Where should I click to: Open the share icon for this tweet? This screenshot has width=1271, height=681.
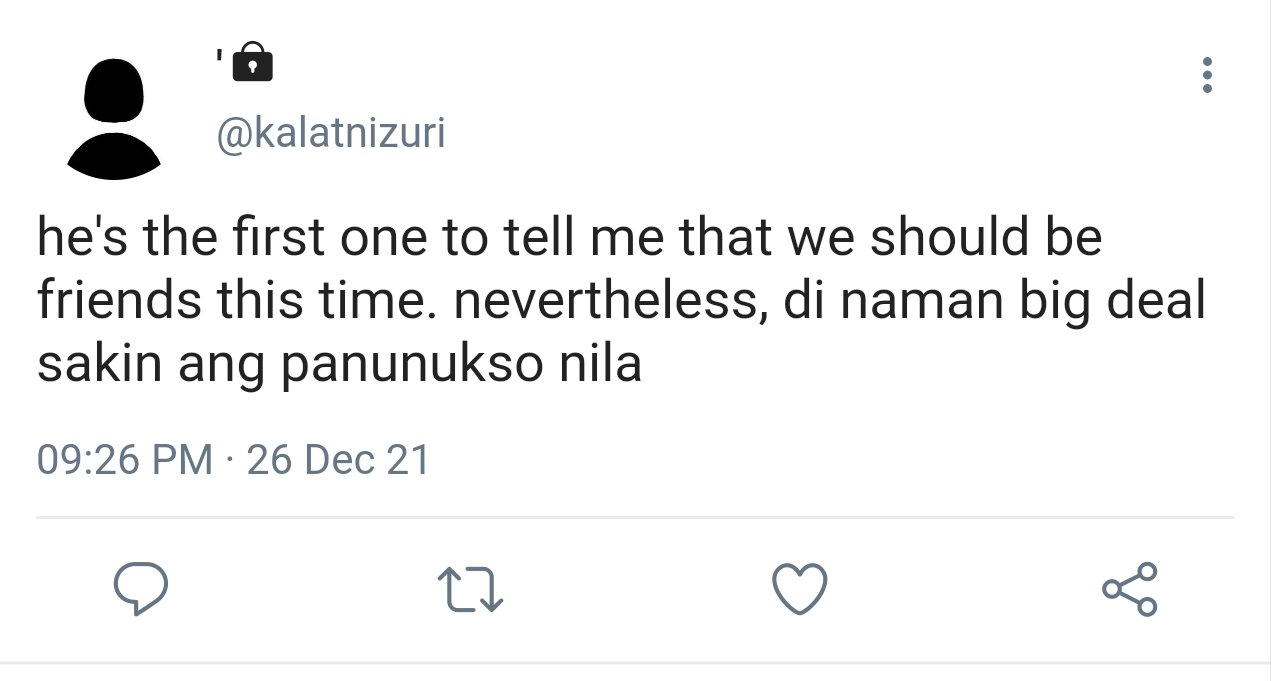point(1131,588)
